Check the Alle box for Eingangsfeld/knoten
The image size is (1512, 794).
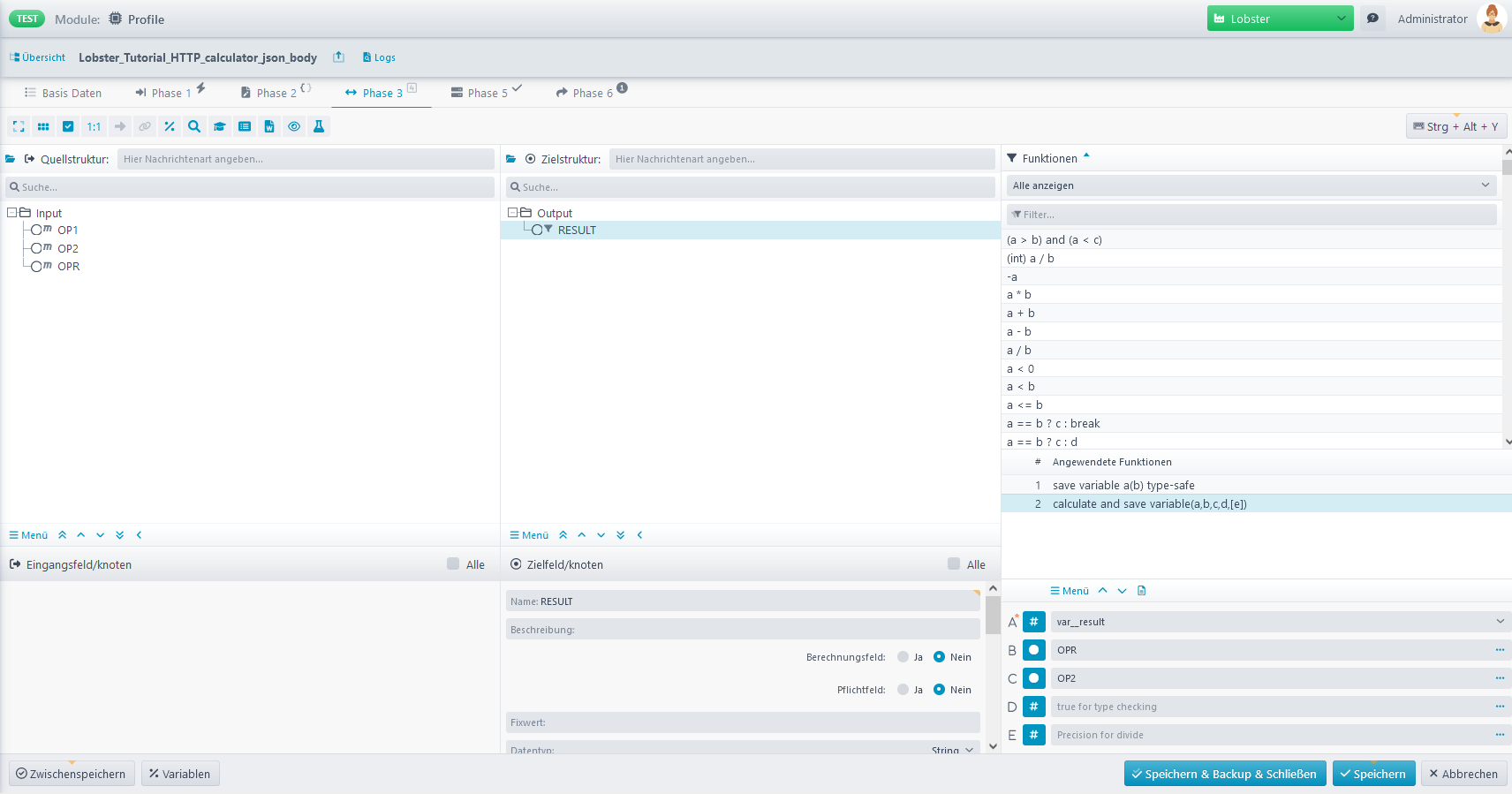click(453, 564)
